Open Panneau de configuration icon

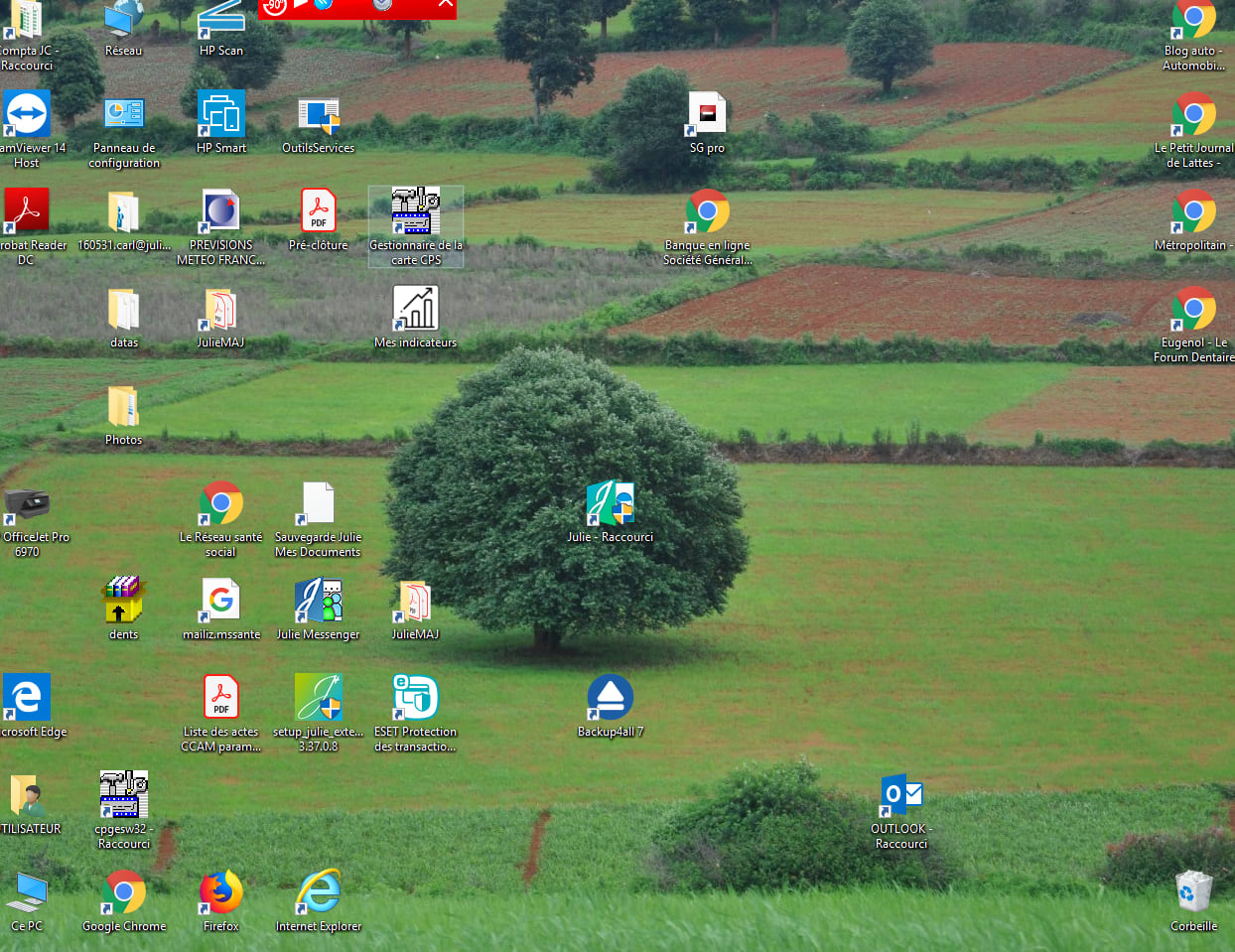click(123, 115)
